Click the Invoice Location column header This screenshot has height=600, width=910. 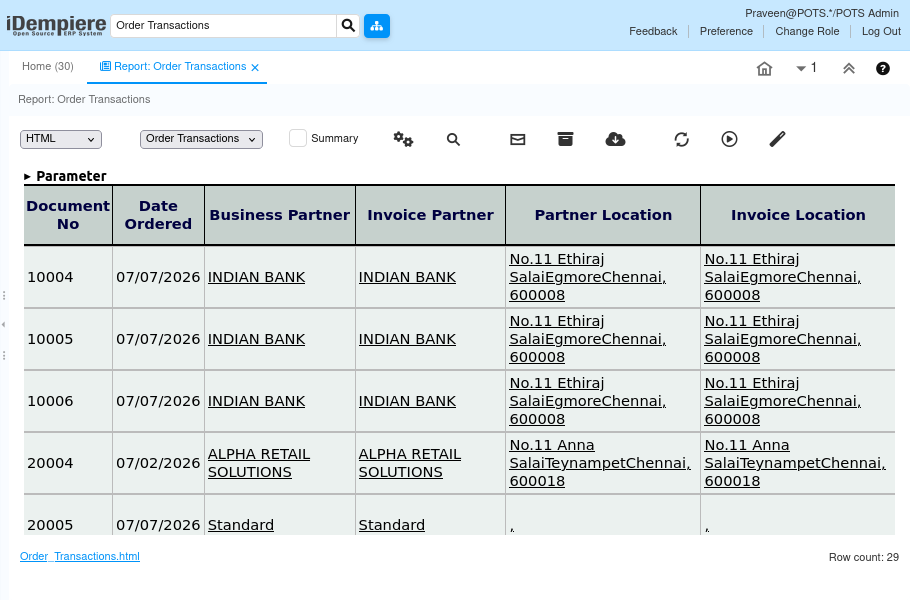click(x=798, y=215)
